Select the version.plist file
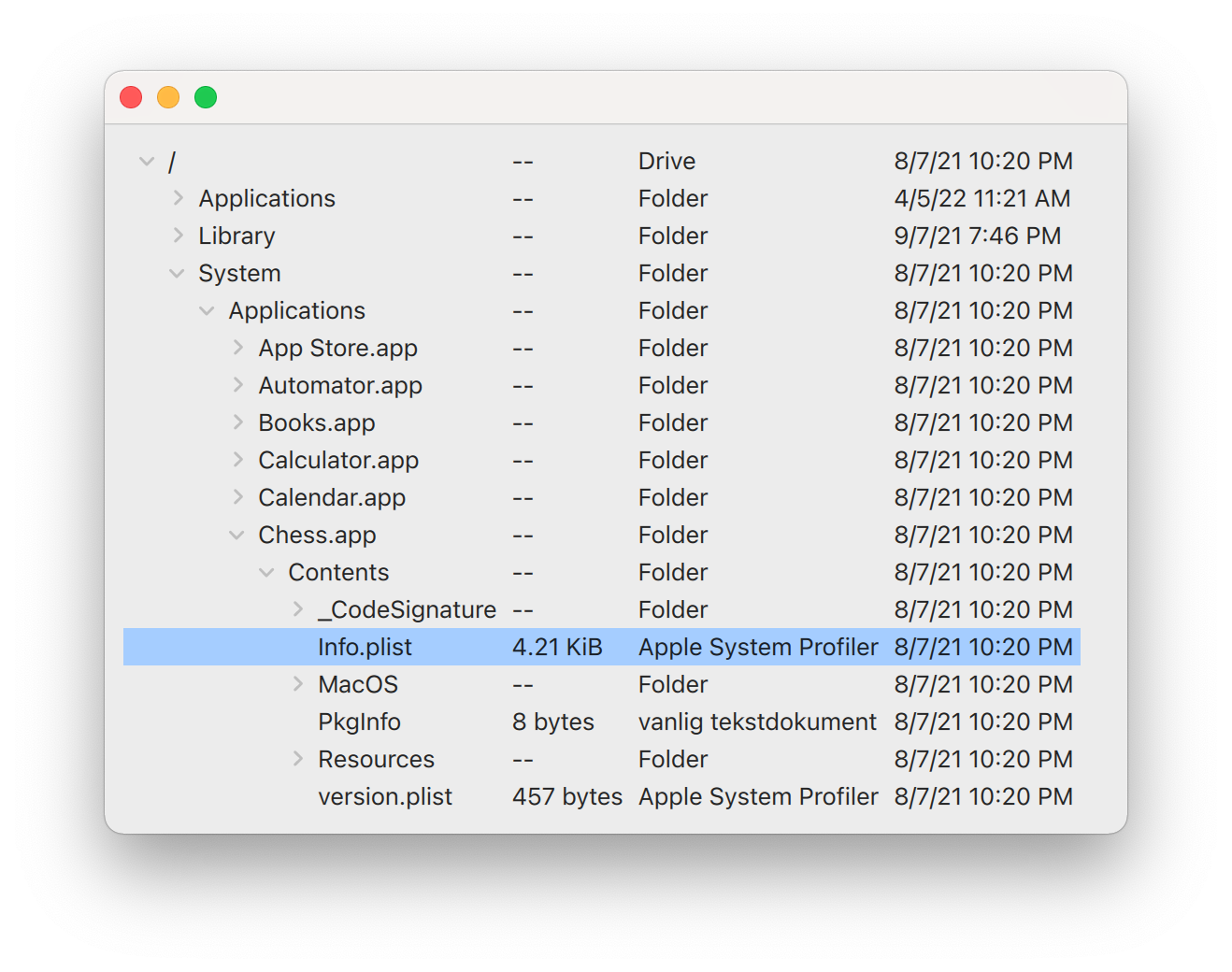The width and height of the screenshot is (1232, 972). [384, 796]
